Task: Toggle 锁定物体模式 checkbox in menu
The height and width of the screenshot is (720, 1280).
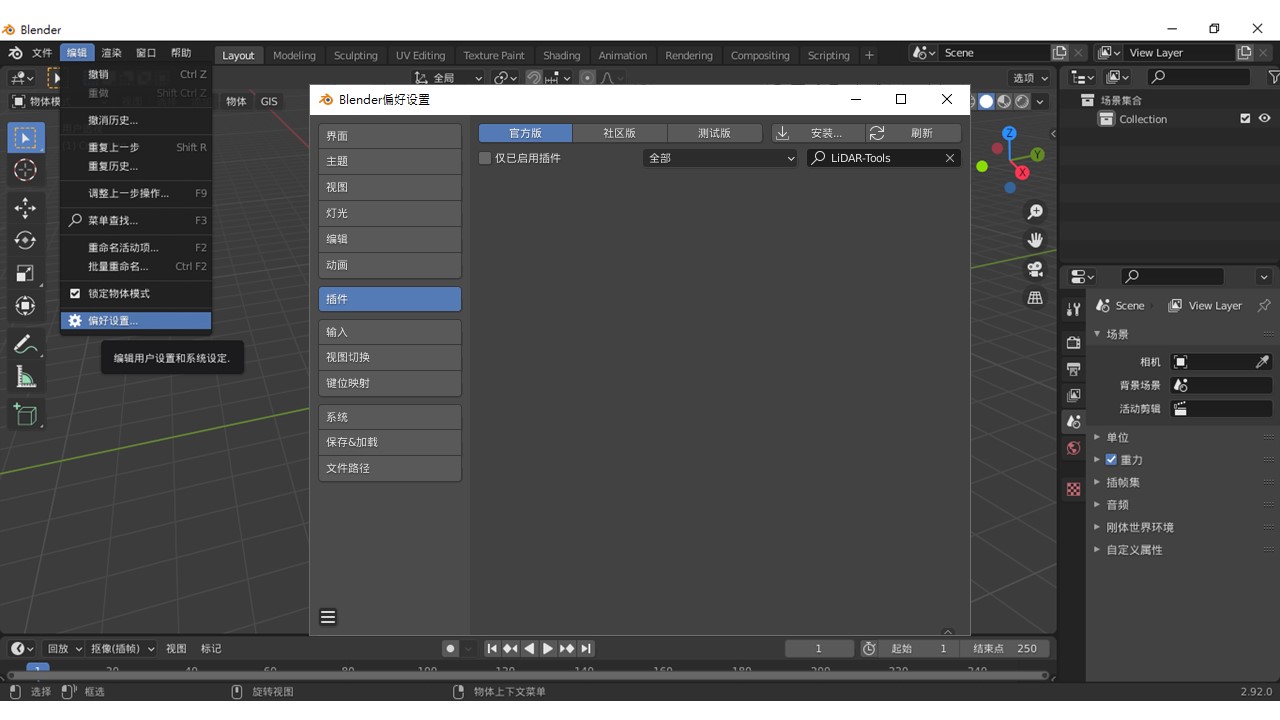Action: (x=75, y=294)
